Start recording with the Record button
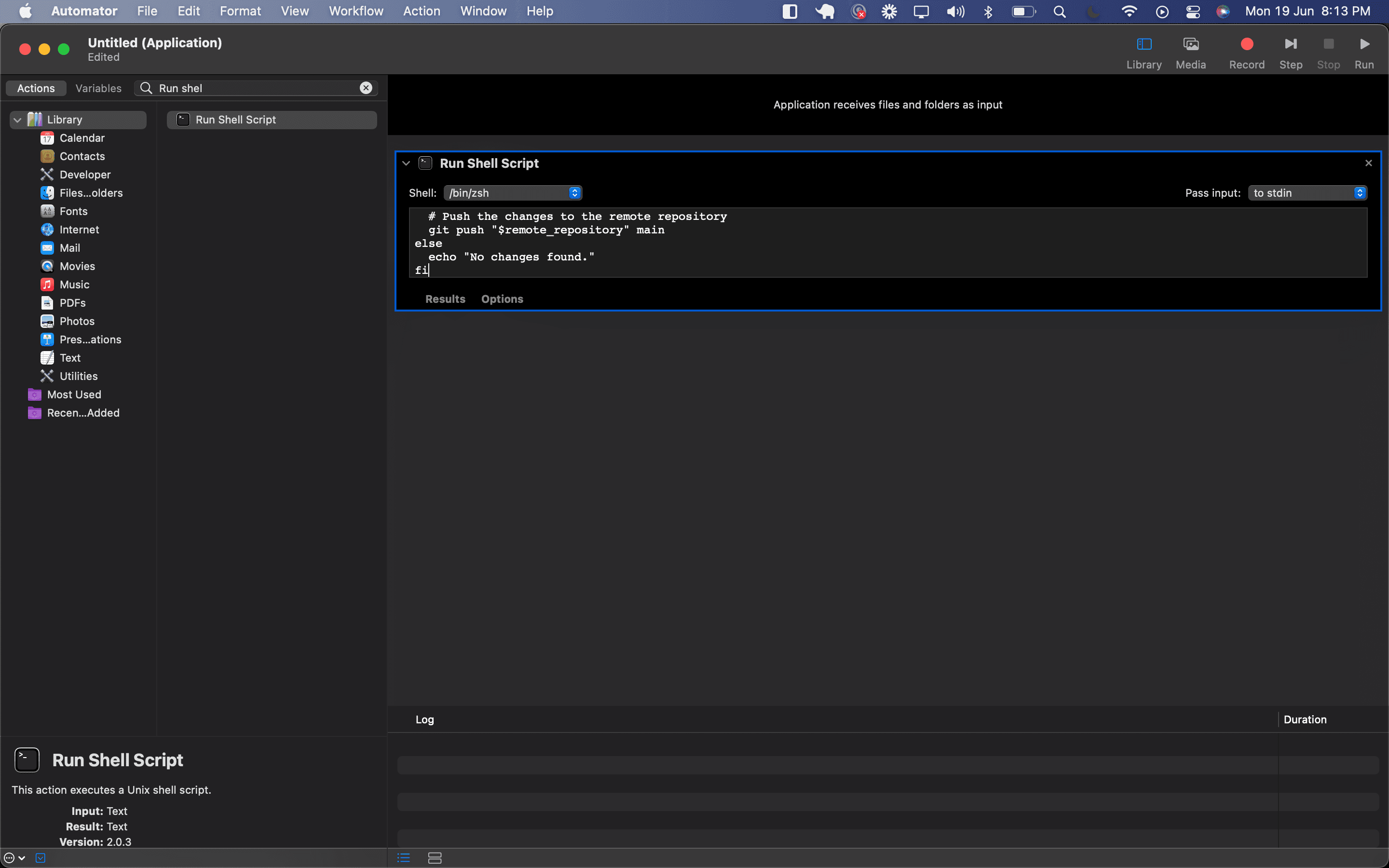The width and height of the screenshot is (1389, 868). pyautogui.click(x=1247, y=53)
